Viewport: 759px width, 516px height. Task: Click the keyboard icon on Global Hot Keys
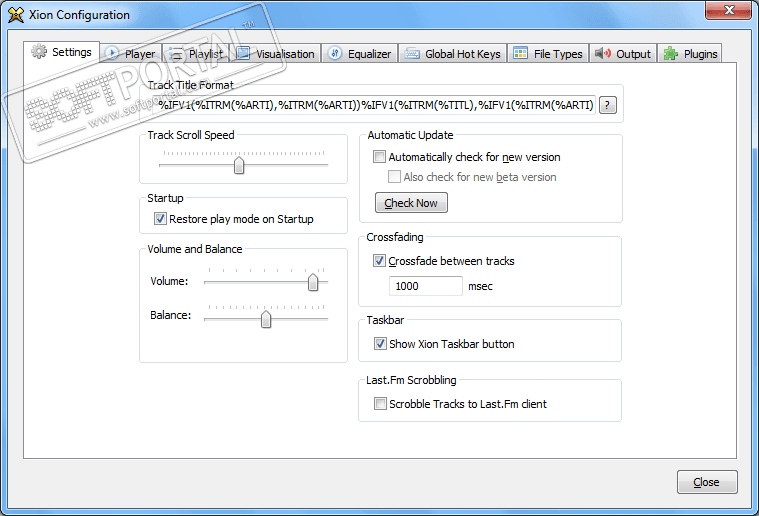(x=412, y=54)
